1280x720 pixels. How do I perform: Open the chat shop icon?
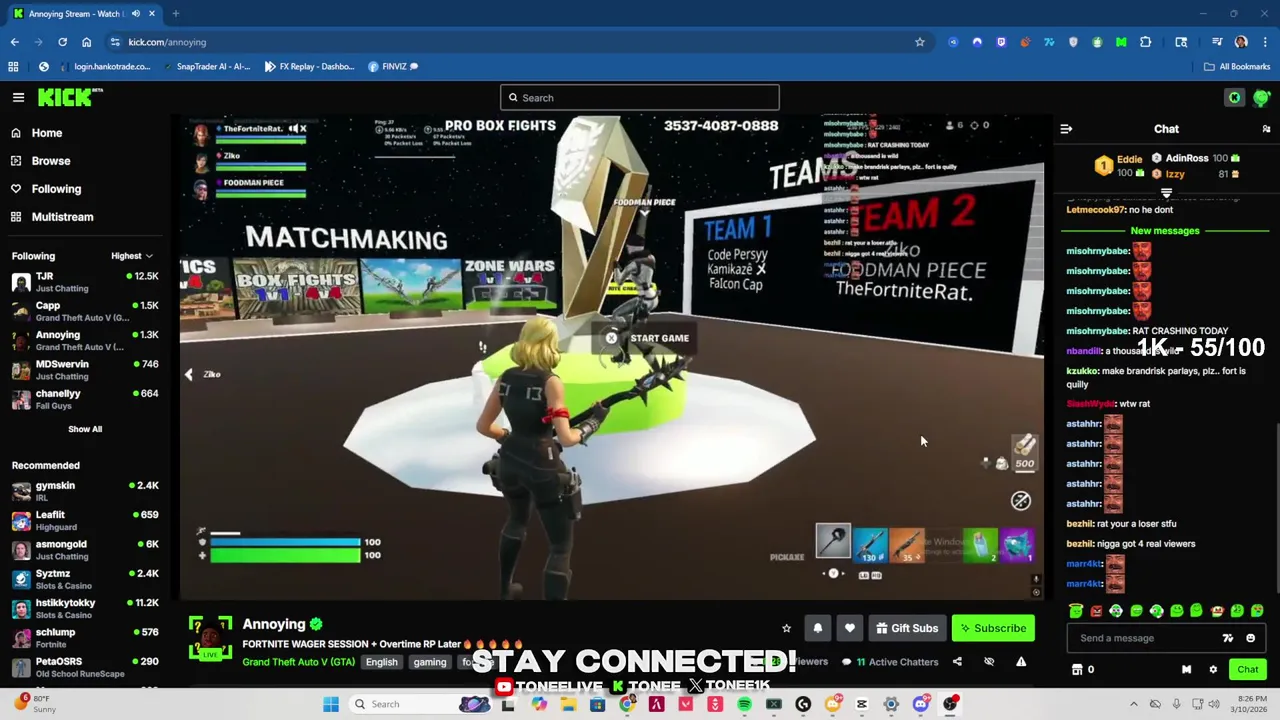coord(1077,669)
